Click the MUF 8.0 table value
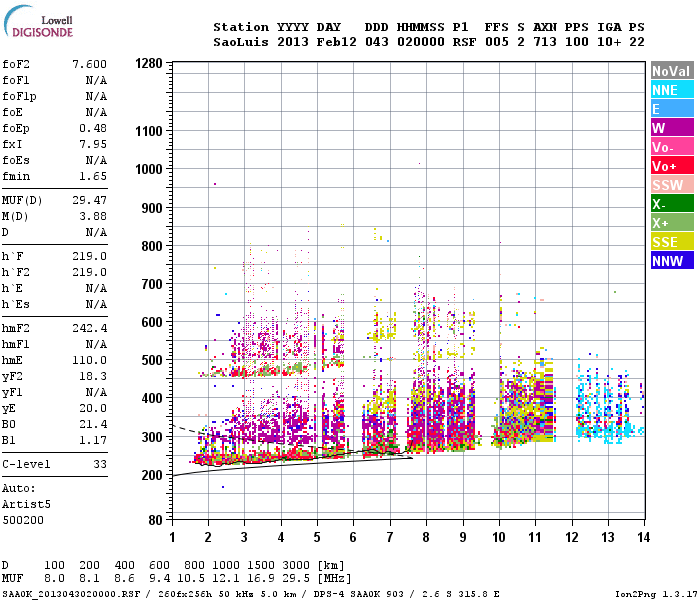The image size is (700, 600). pos(54,579)
